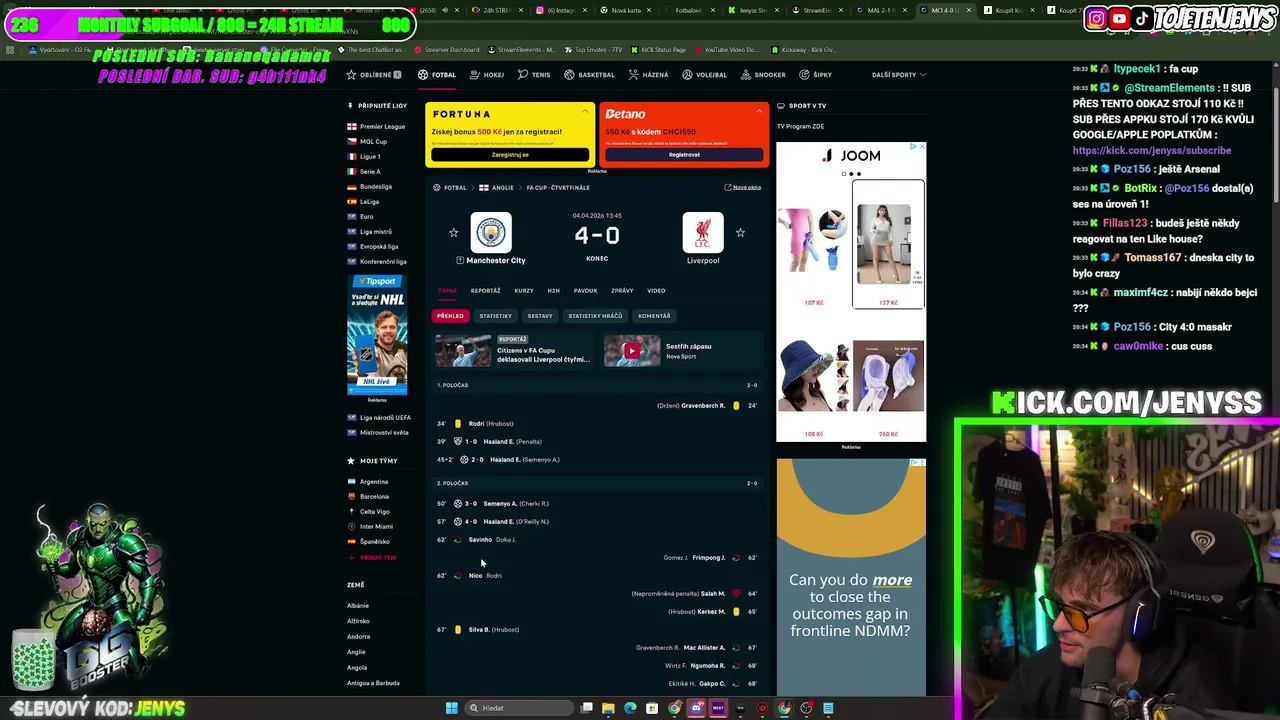Switch to H2H match tab
The width and height of the screenshot is (1280, 720).
(x=553, y=291)
